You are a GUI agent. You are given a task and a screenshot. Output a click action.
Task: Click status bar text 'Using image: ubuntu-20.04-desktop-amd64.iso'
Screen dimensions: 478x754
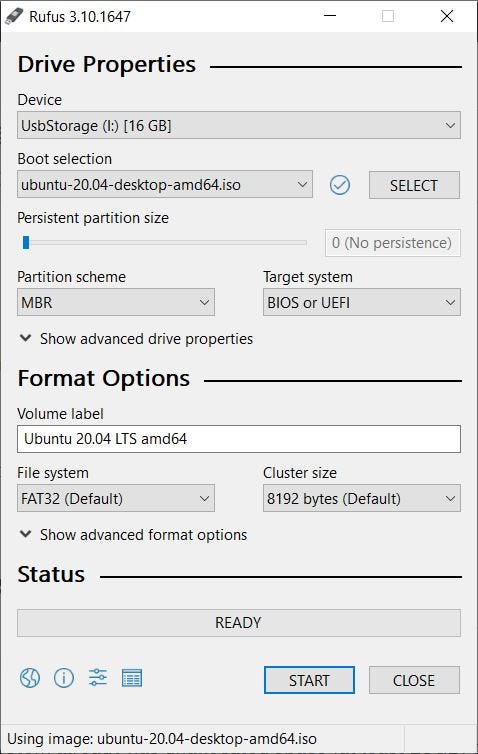click(162, 739)
